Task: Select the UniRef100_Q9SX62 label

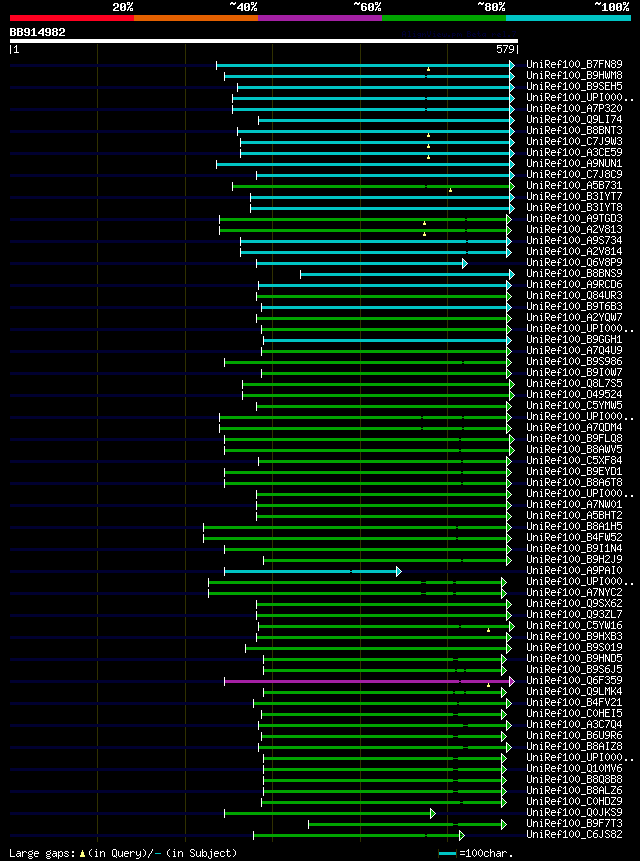Action: coord(574,603)
